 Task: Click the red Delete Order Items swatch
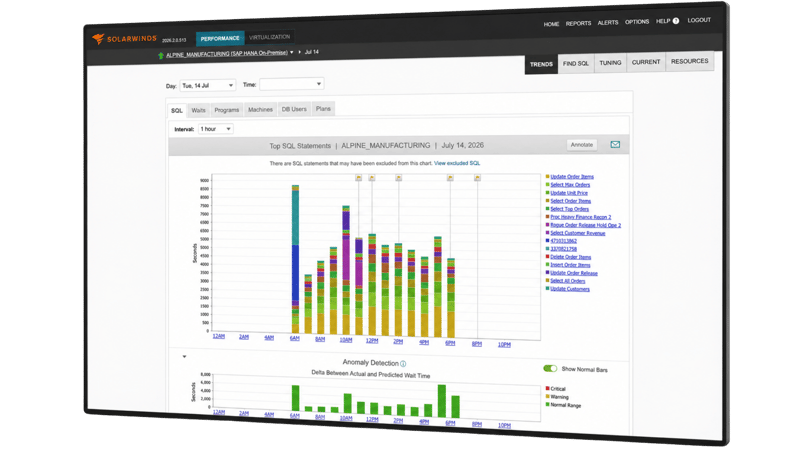pyautogui.click(x=547, y=257)
